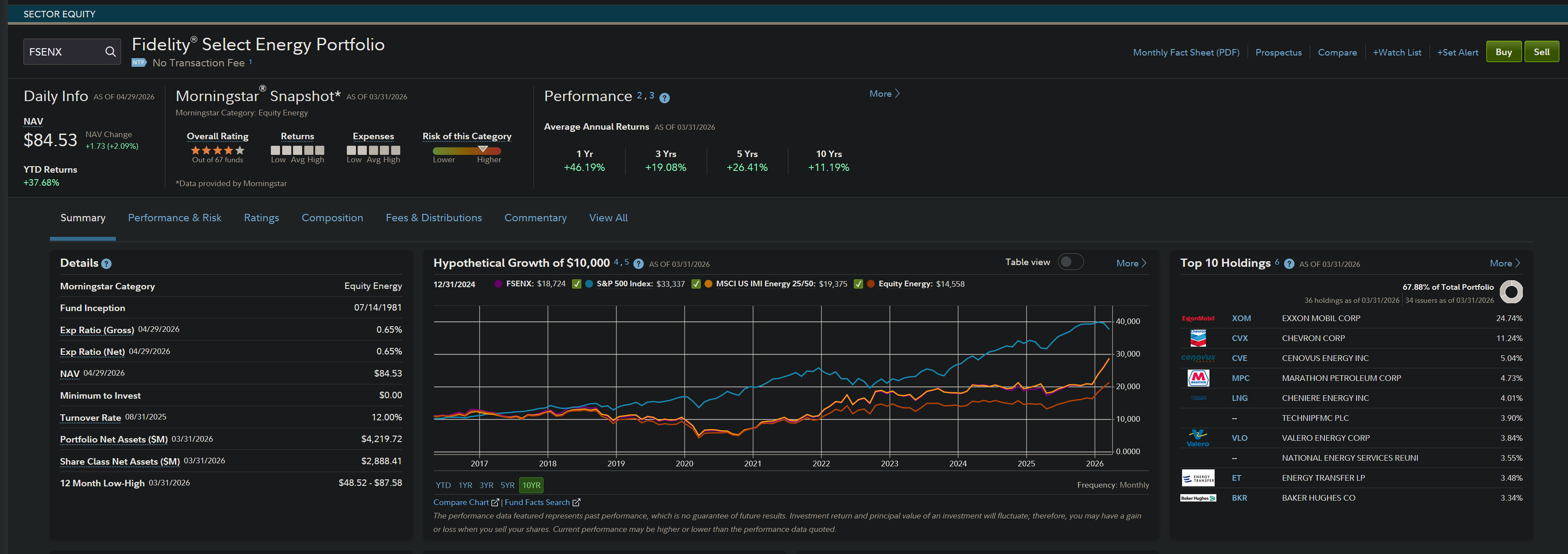Click the Valero logo
The image size is (1568, 554).
click(x=1198, y=438)
